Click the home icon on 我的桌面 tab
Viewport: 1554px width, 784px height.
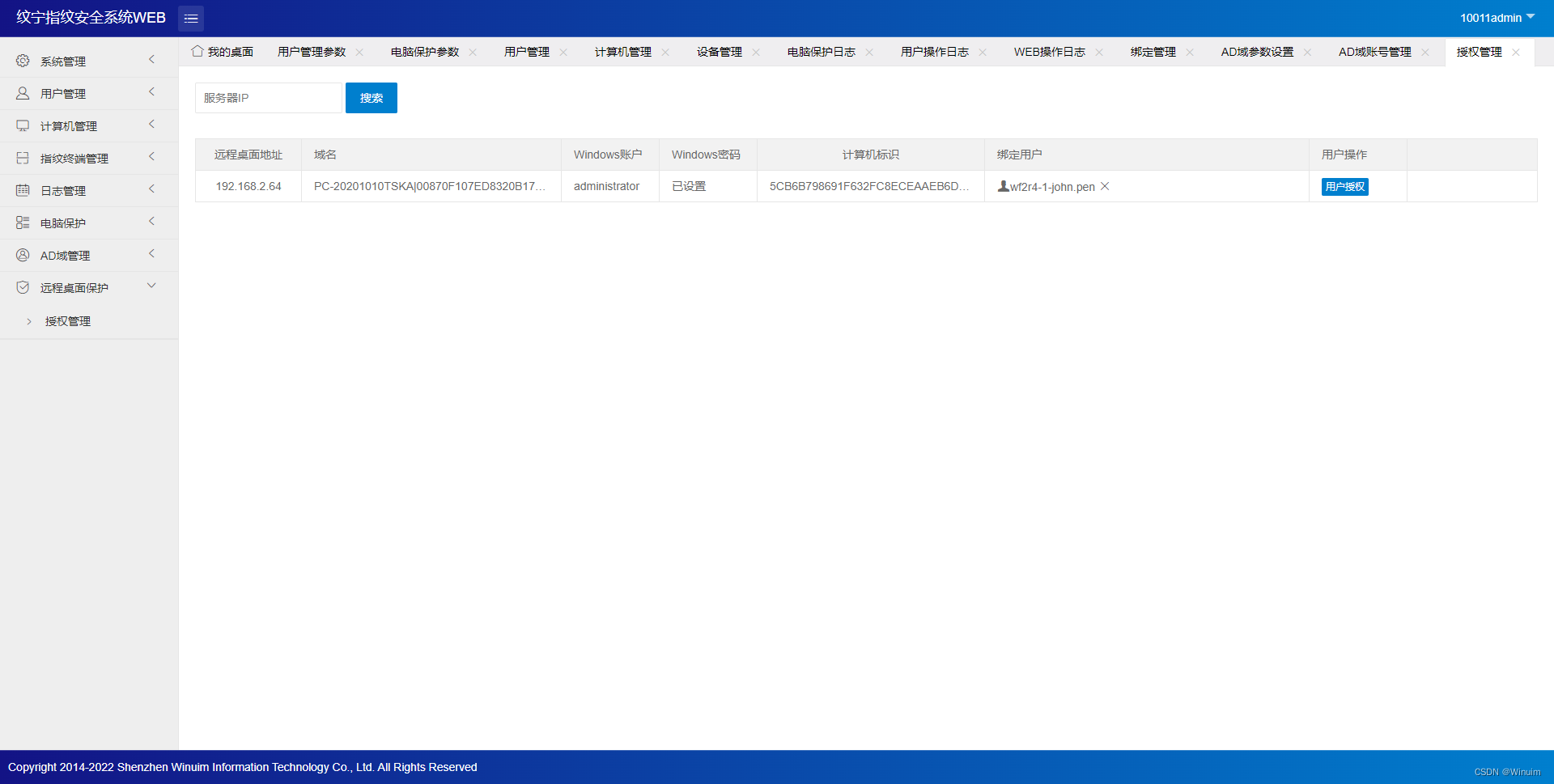click(x=197, y=51)
